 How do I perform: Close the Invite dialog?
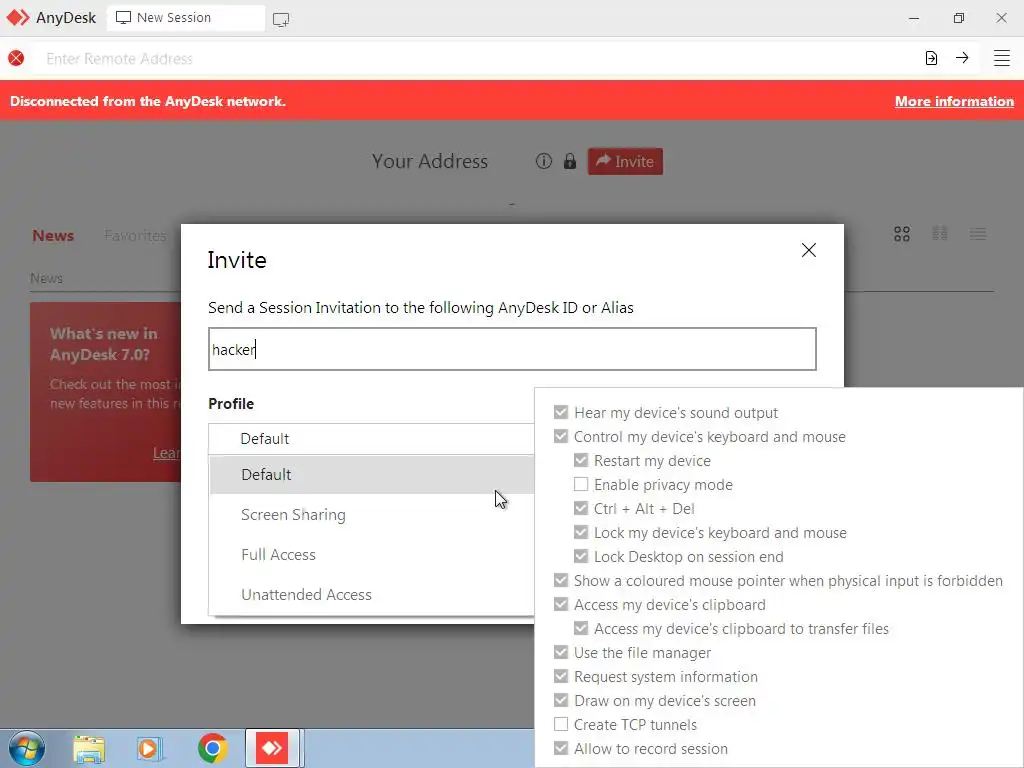tap(808, 250)
